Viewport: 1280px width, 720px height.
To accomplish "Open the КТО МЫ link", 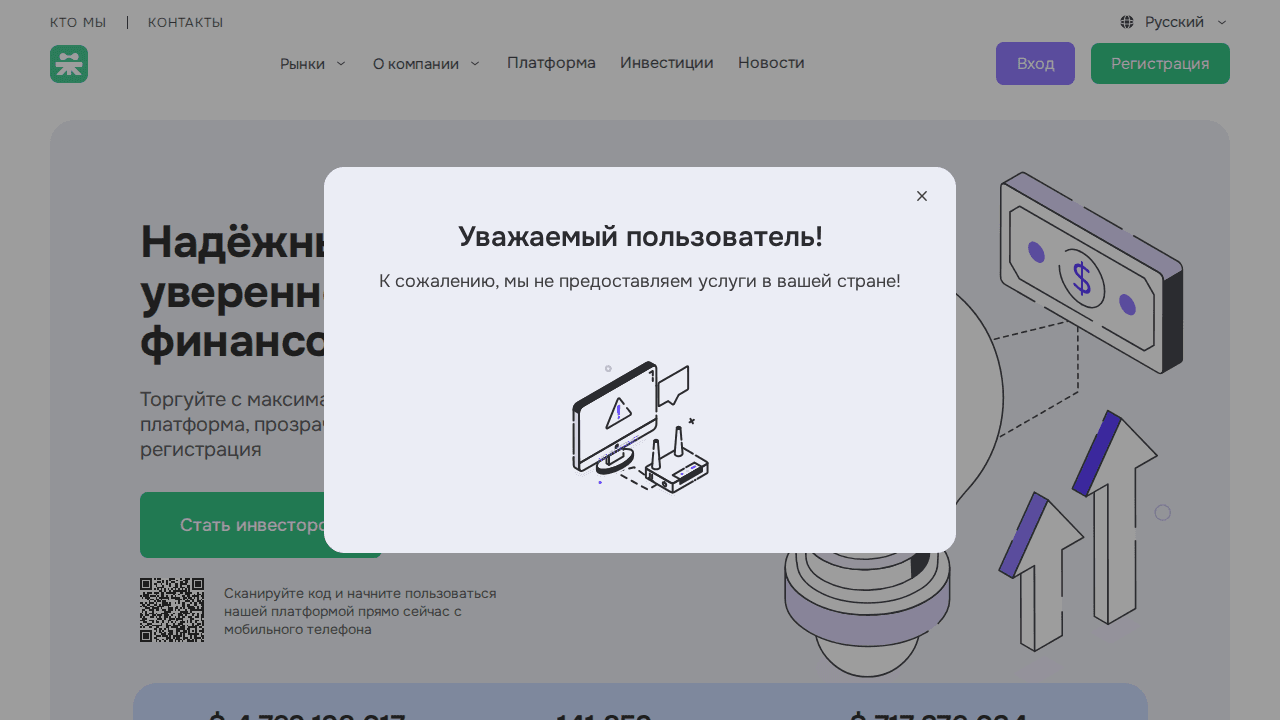I will (x=78, y=22).
